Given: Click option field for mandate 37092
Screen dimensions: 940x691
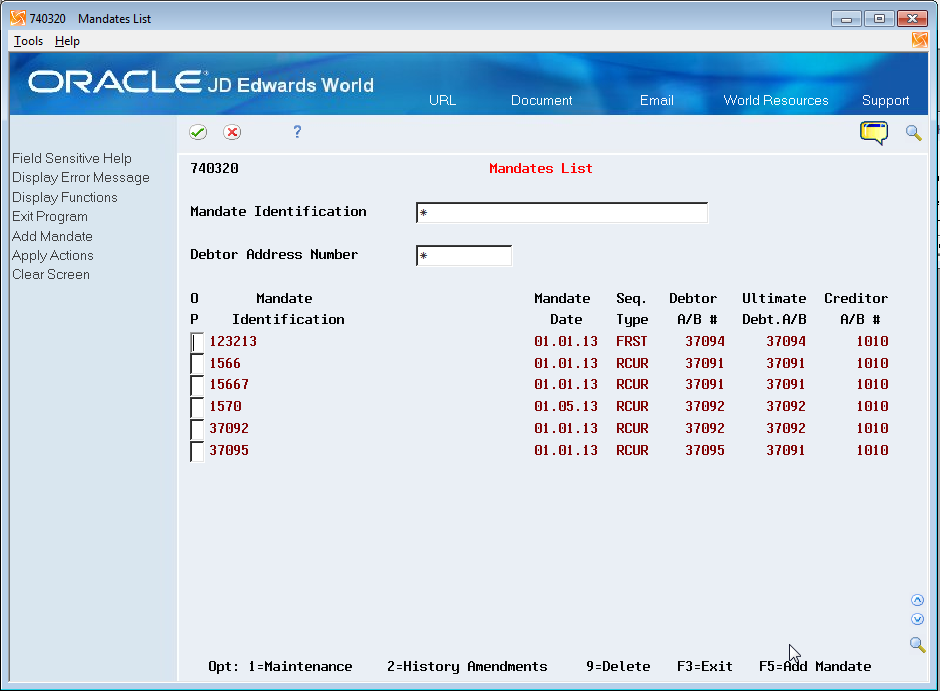Looking at the screenshot, I should [197, 429].
